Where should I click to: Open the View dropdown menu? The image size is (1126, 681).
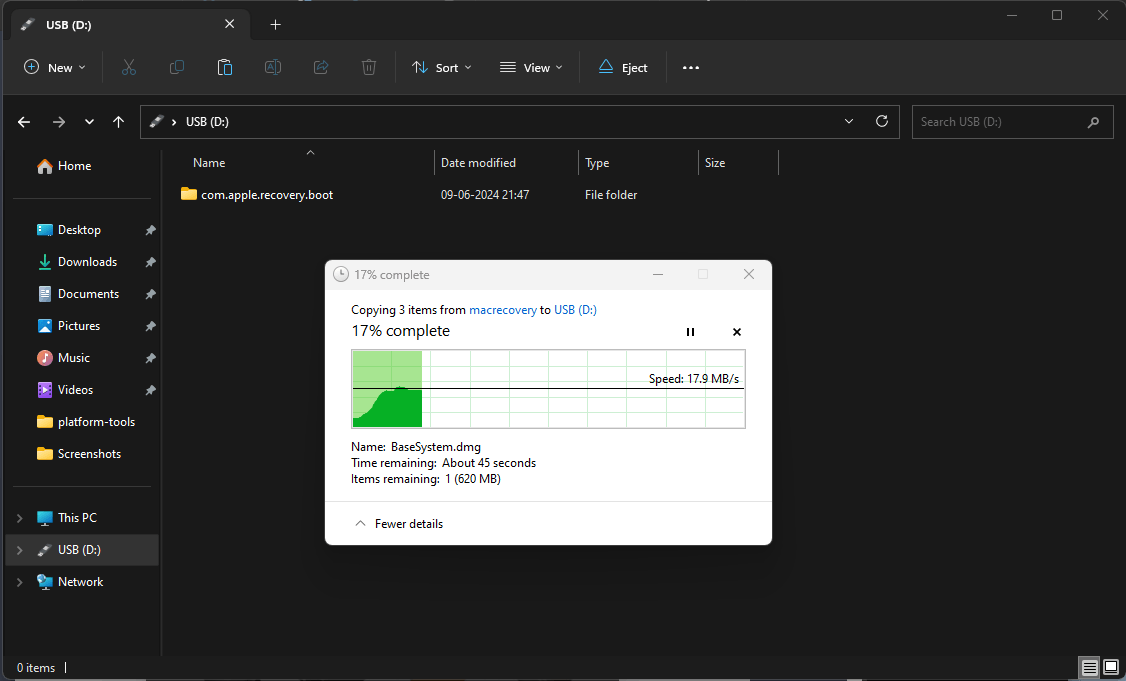(531, 68)
